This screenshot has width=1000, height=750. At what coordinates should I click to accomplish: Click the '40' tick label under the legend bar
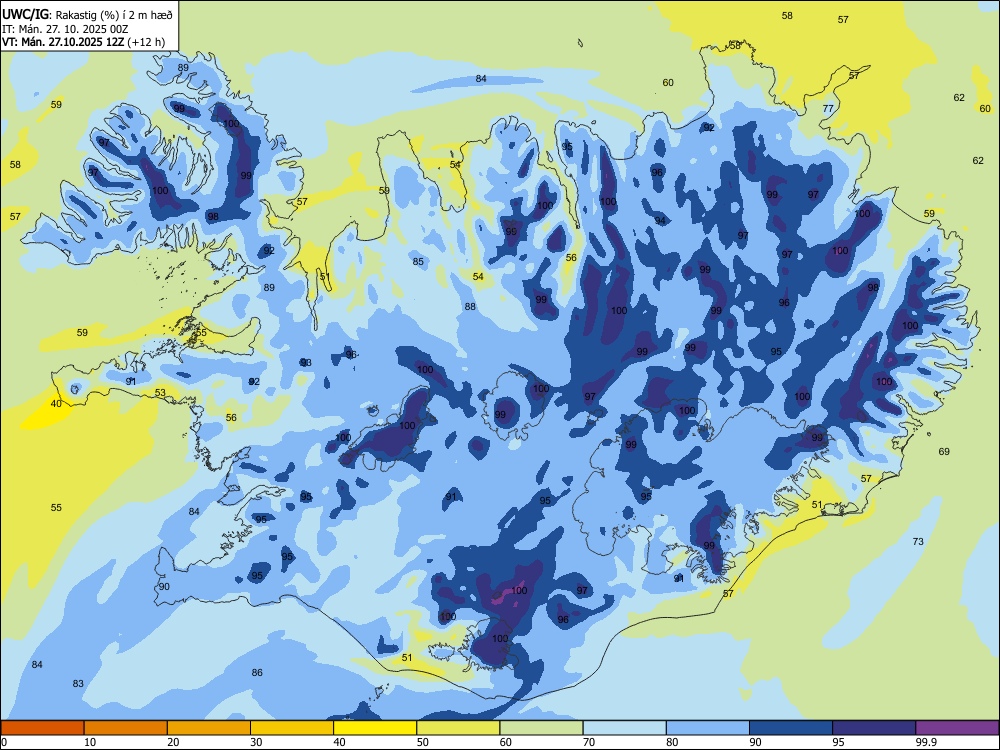point(339,742)
